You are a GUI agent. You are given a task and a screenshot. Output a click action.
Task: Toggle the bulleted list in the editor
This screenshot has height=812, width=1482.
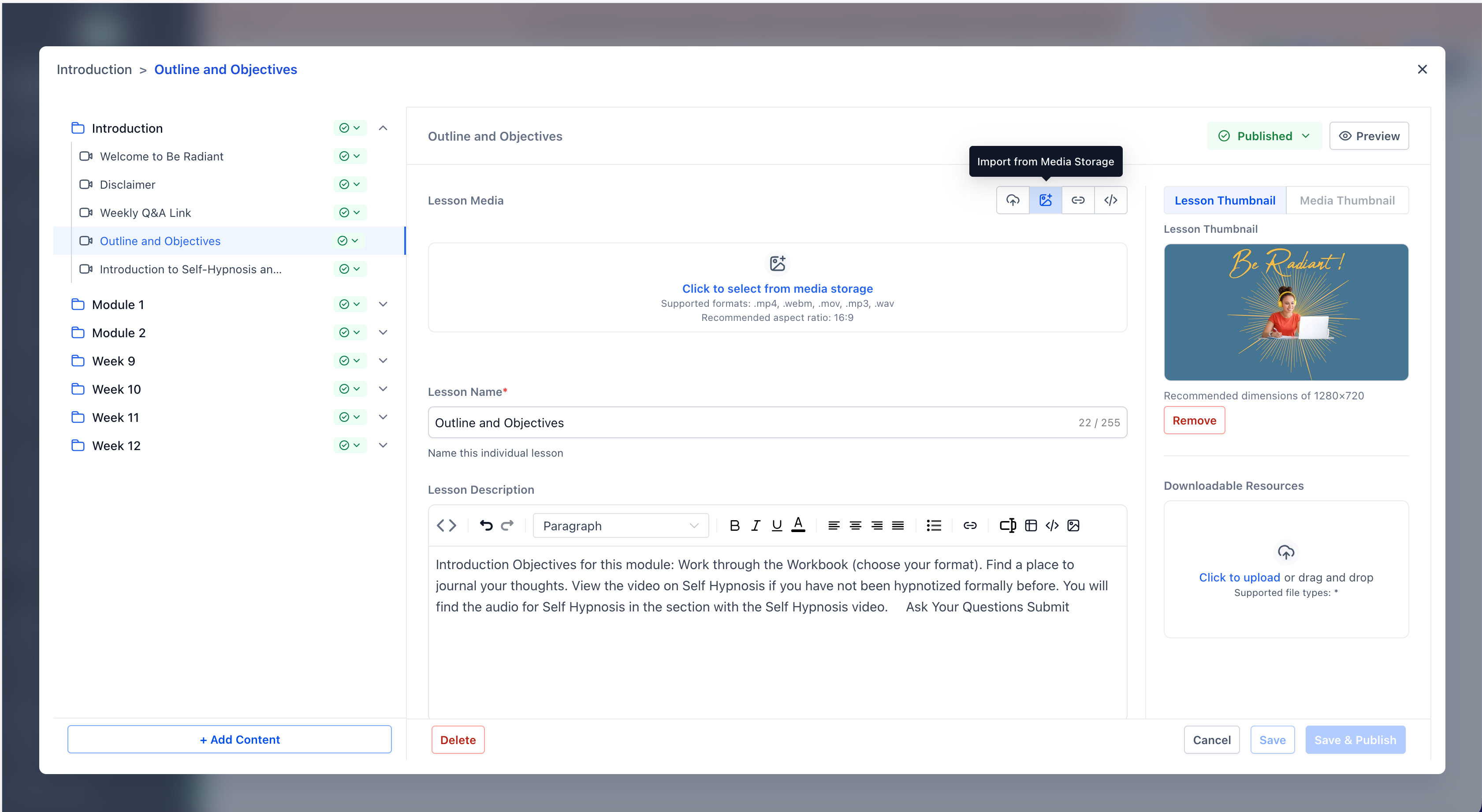934,525
